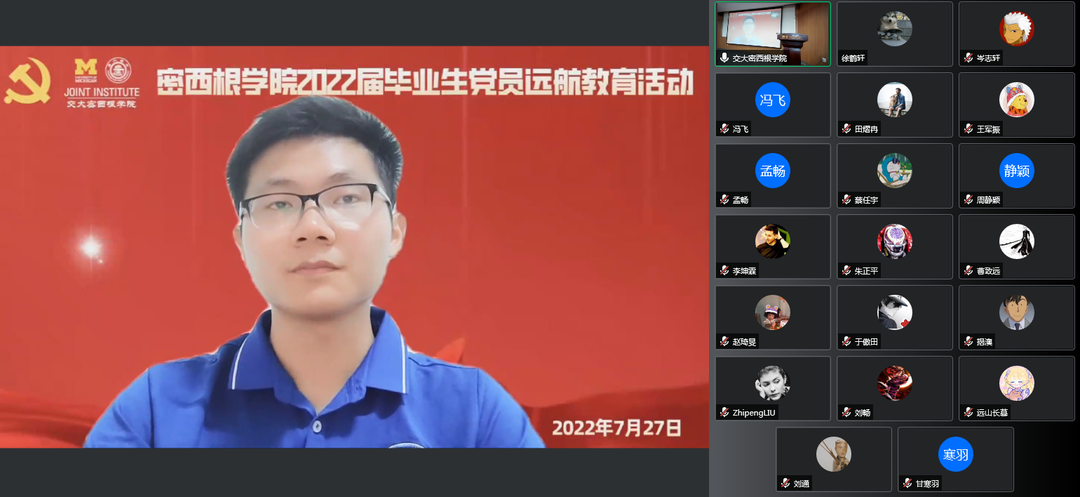Click the Doraemon avatar of 蔡任宇

pyautogui.click(x=895, y=170)
